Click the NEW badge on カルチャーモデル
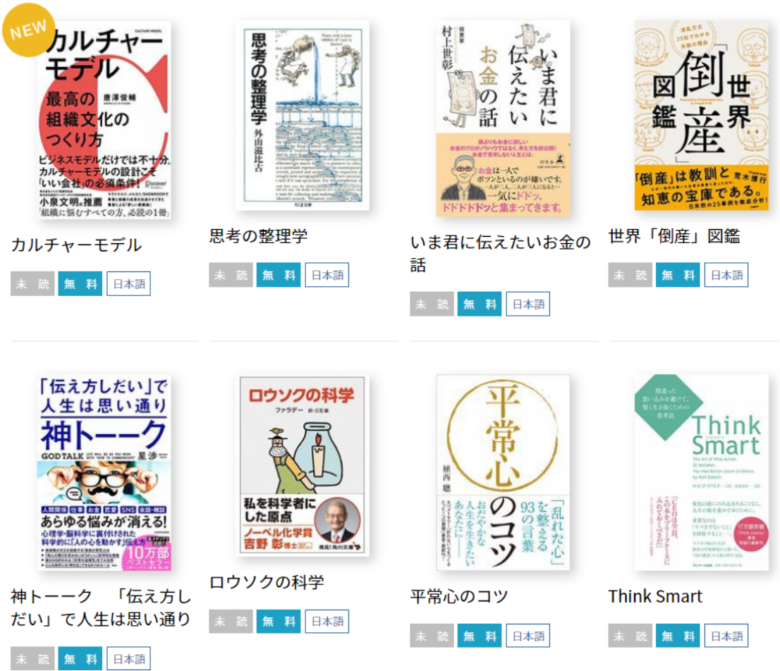This screenshot has height=671, width=780. 28,30
